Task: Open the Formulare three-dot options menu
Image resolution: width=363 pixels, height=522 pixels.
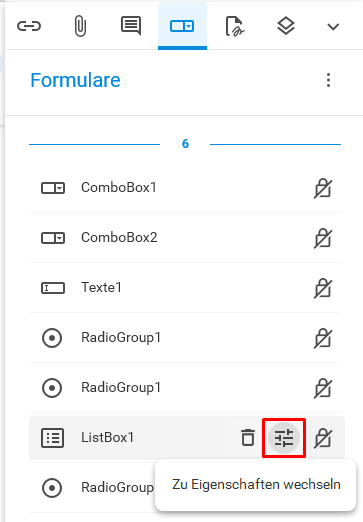Action: 329,80
